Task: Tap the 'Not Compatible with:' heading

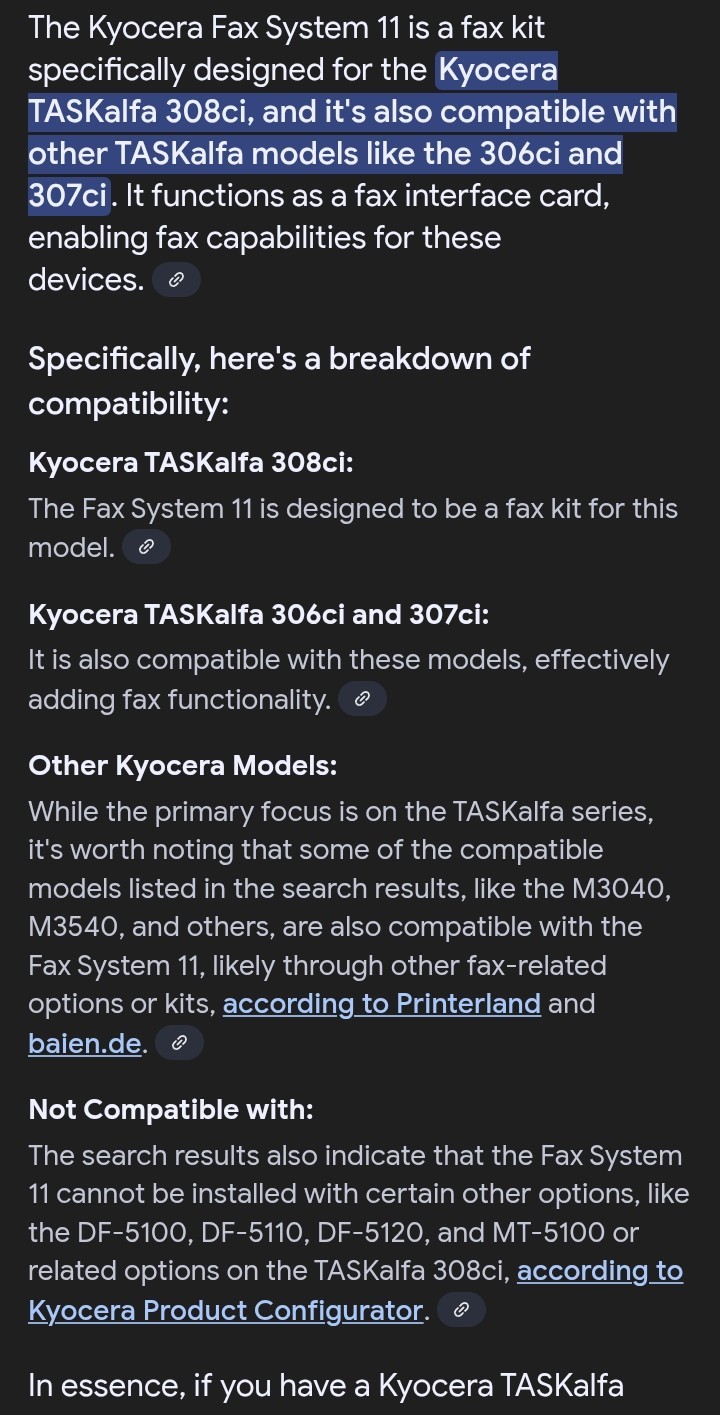Action: coord(171,1109)
